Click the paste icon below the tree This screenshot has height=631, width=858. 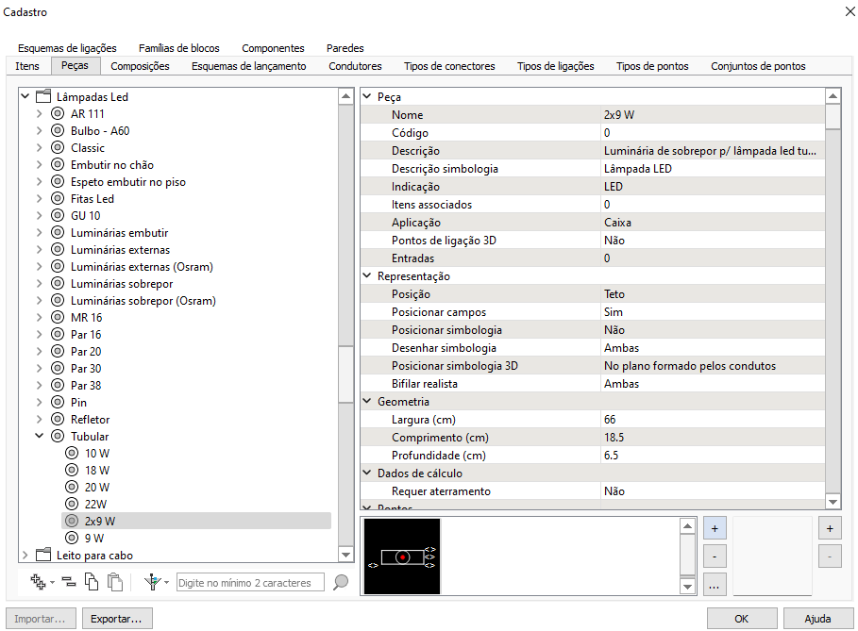pos(114,582)
